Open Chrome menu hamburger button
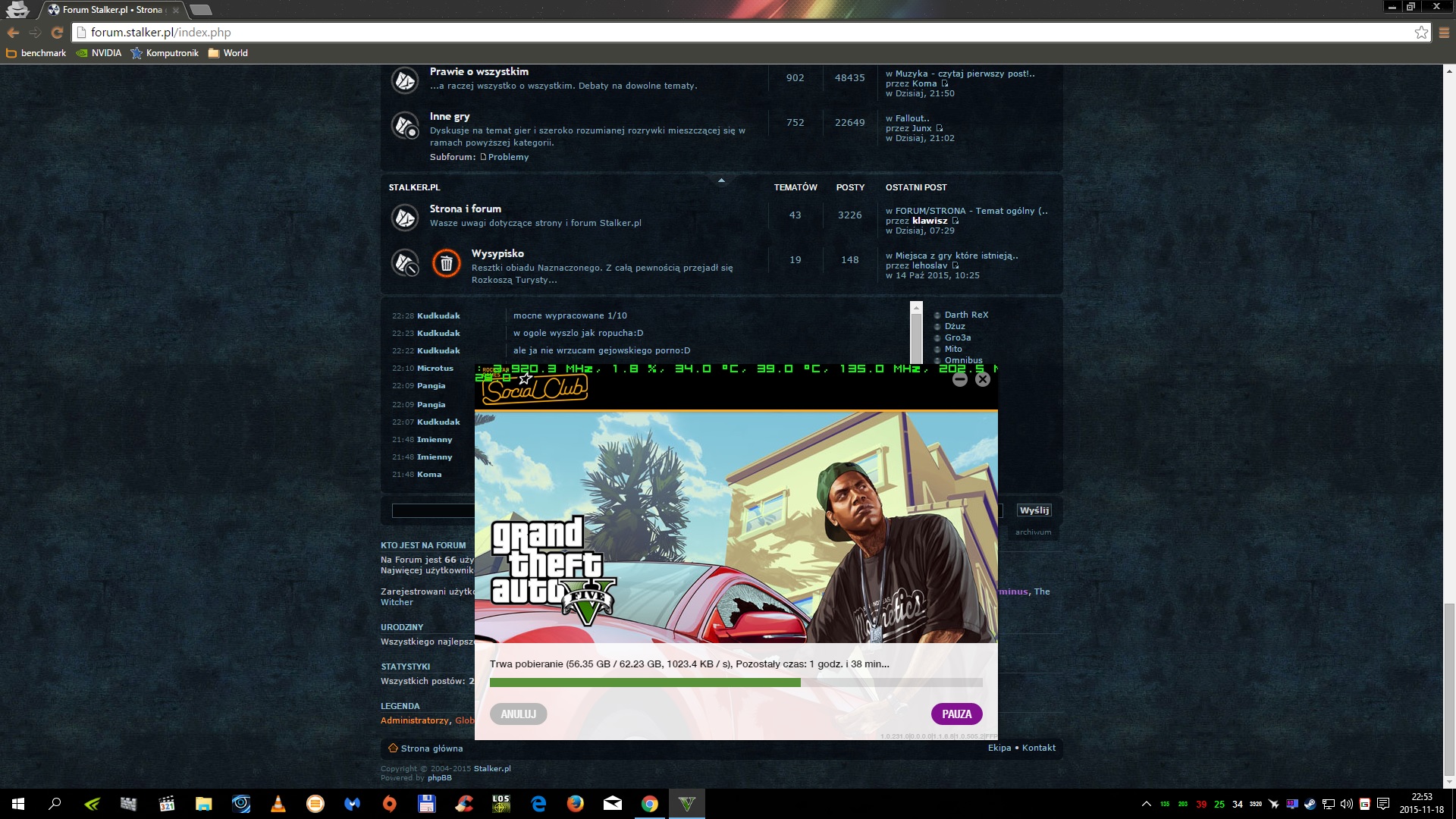The image size is (1456, 819). 1444,33
